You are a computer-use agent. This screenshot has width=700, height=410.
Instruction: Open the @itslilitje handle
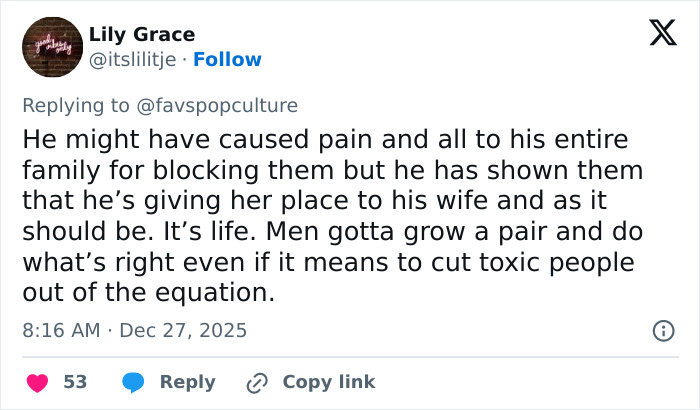(x=132, y=59)
